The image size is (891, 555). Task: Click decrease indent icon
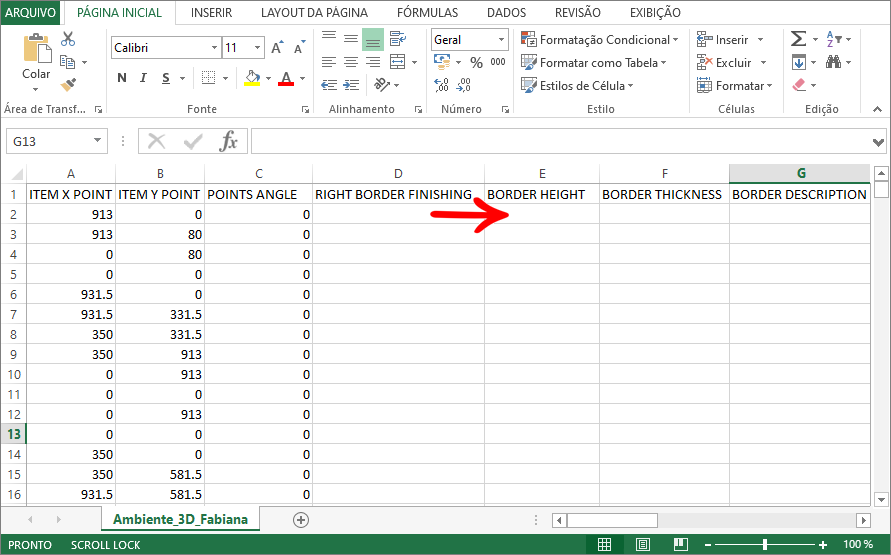pyautogui.click(x=329, y=85)
